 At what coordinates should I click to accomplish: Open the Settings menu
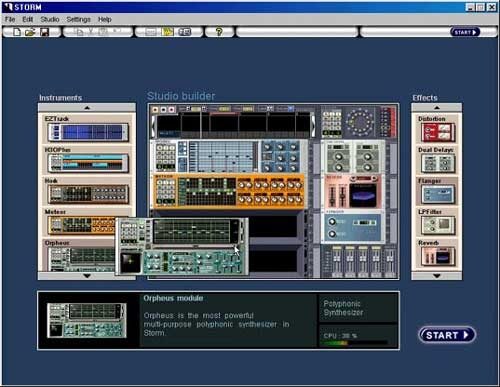78,19
